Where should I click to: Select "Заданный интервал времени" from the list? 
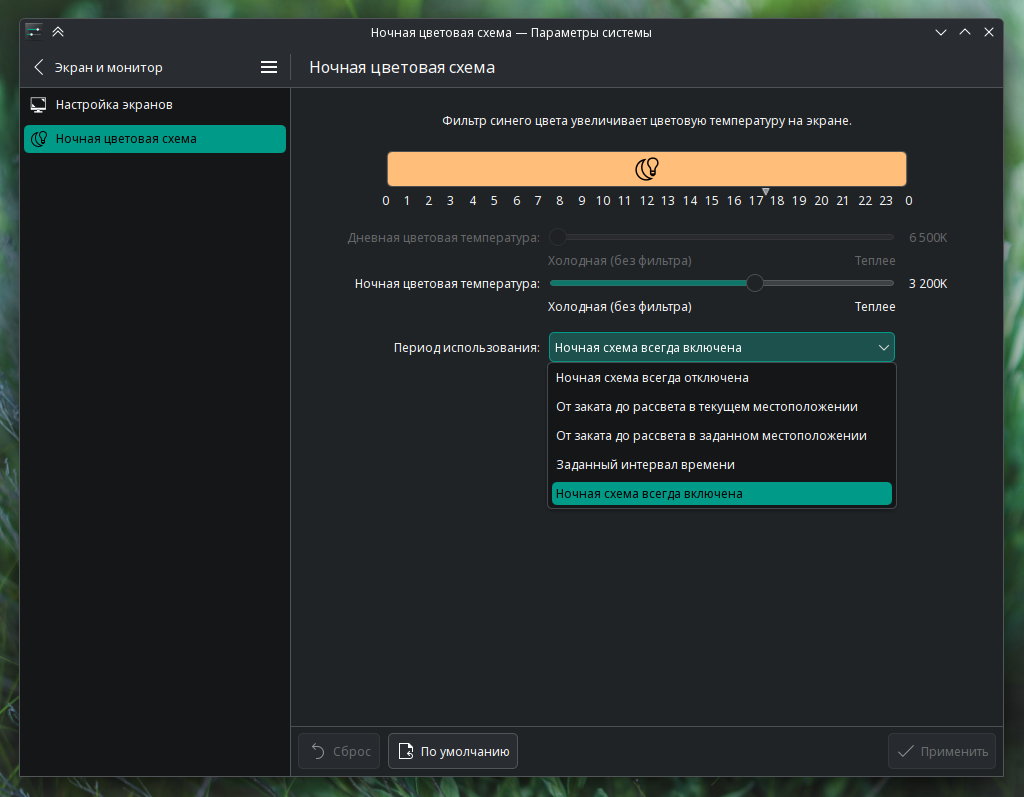[645, 465]
